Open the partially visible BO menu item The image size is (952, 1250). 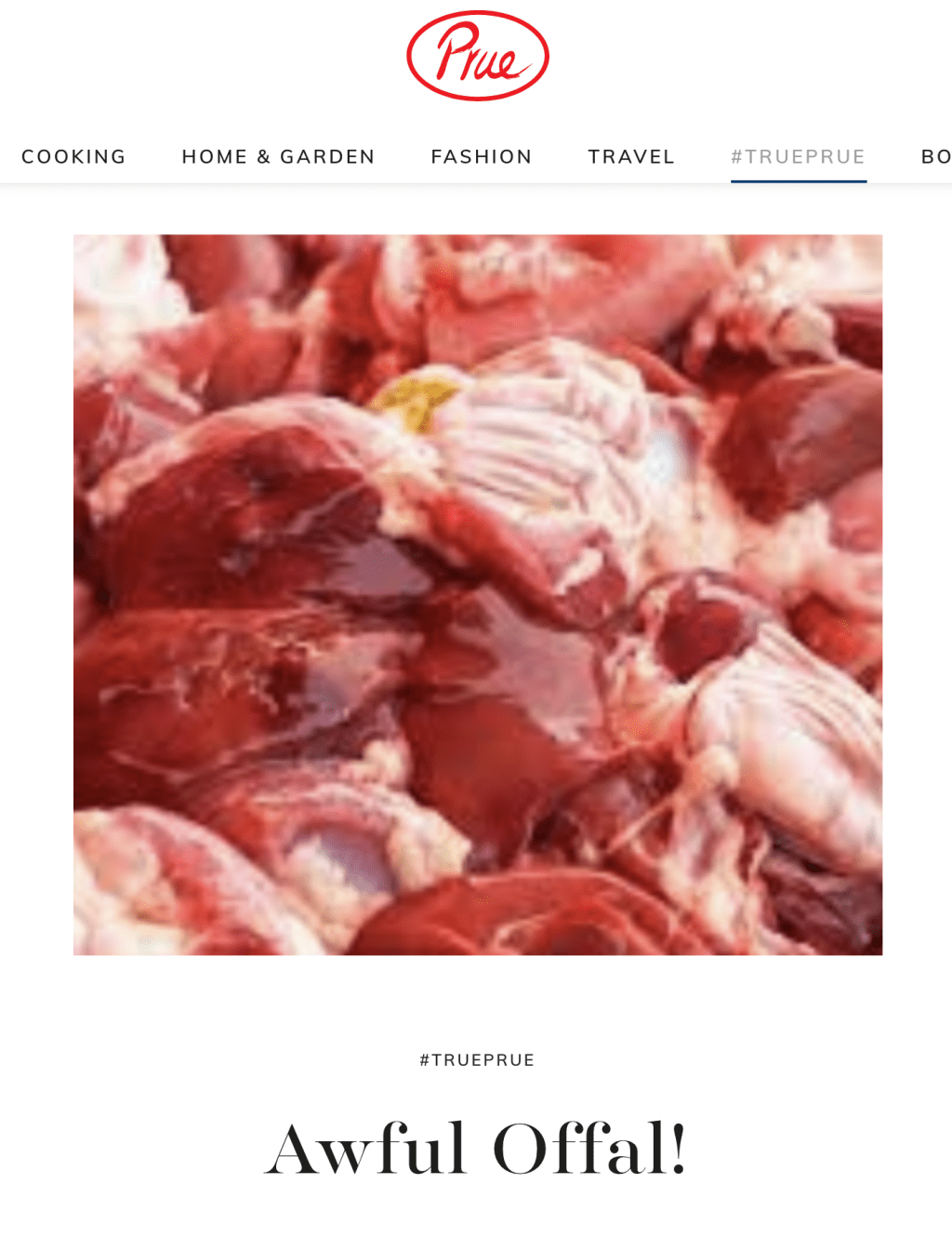click(x=935, y=156)
